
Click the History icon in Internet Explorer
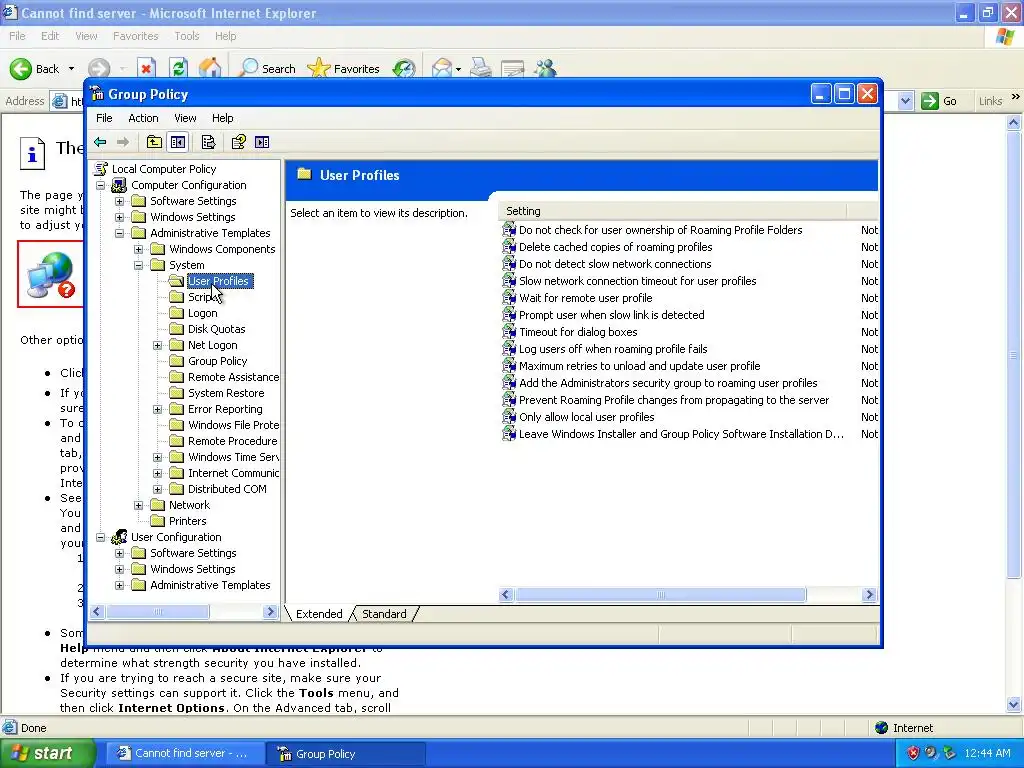pyautogui.click(x=404, y=69)
